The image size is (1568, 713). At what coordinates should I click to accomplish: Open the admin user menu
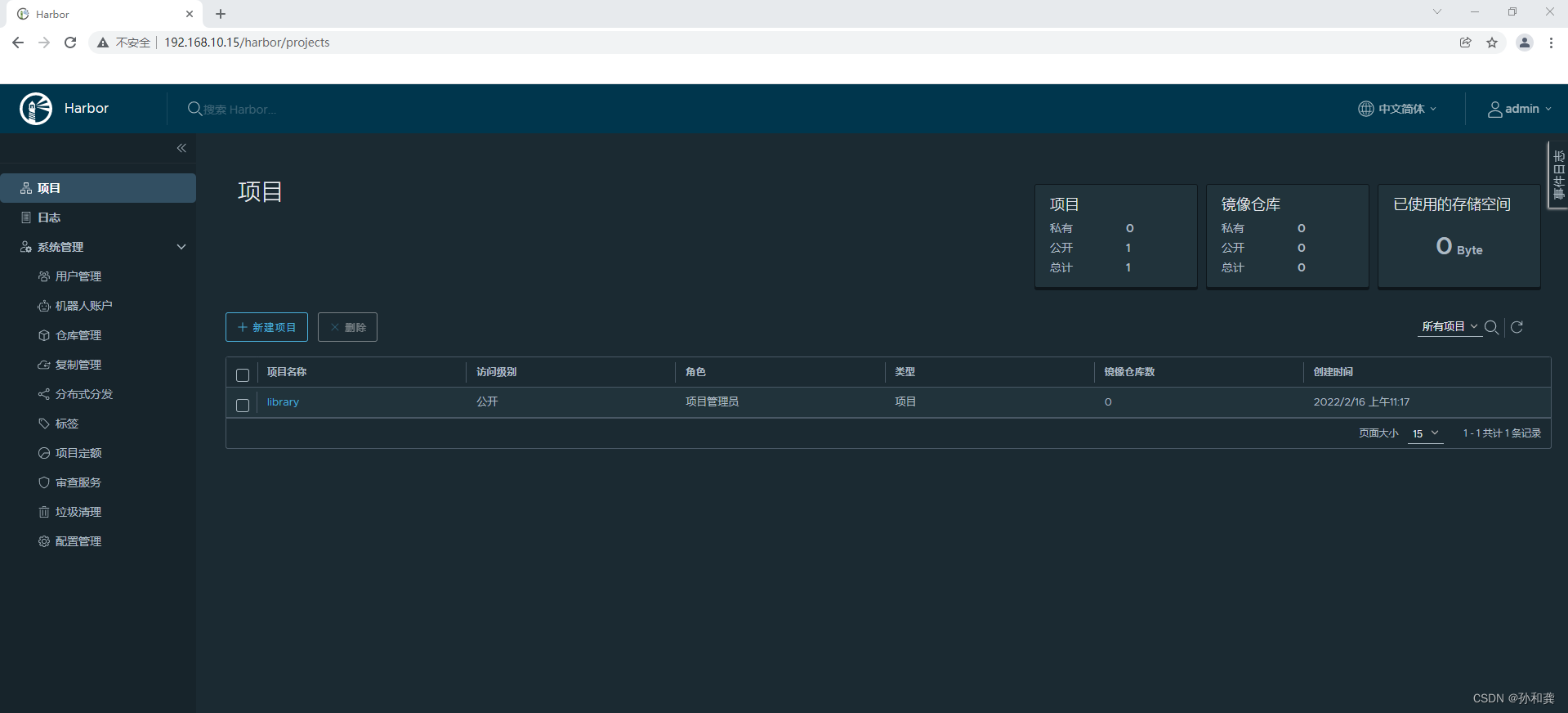pyautogui.click(x=1519, y=109)
